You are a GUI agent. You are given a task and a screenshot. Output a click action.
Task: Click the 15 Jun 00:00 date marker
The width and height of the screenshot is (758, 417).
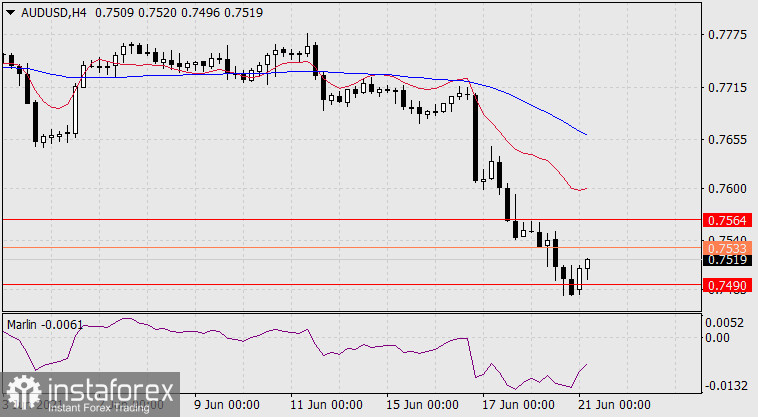tap(421, 405)
